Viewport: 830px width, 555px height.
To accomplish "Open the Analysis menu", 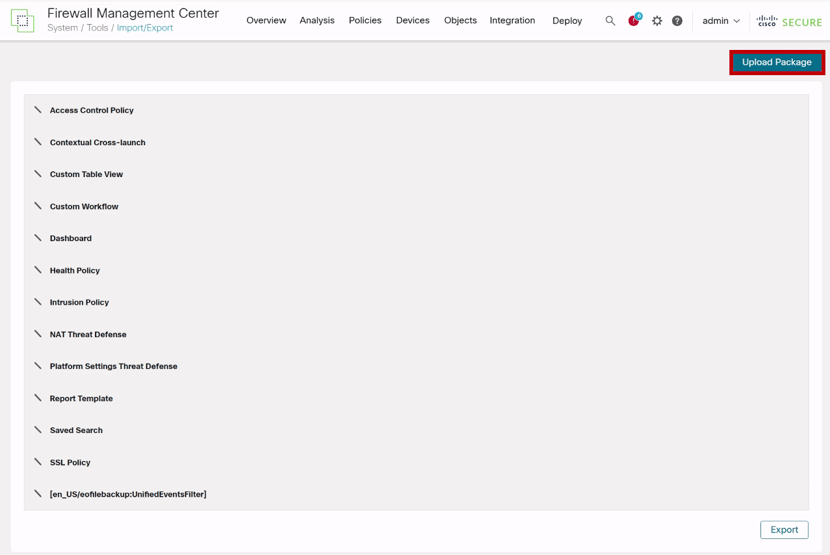I will tap(317, 20).
